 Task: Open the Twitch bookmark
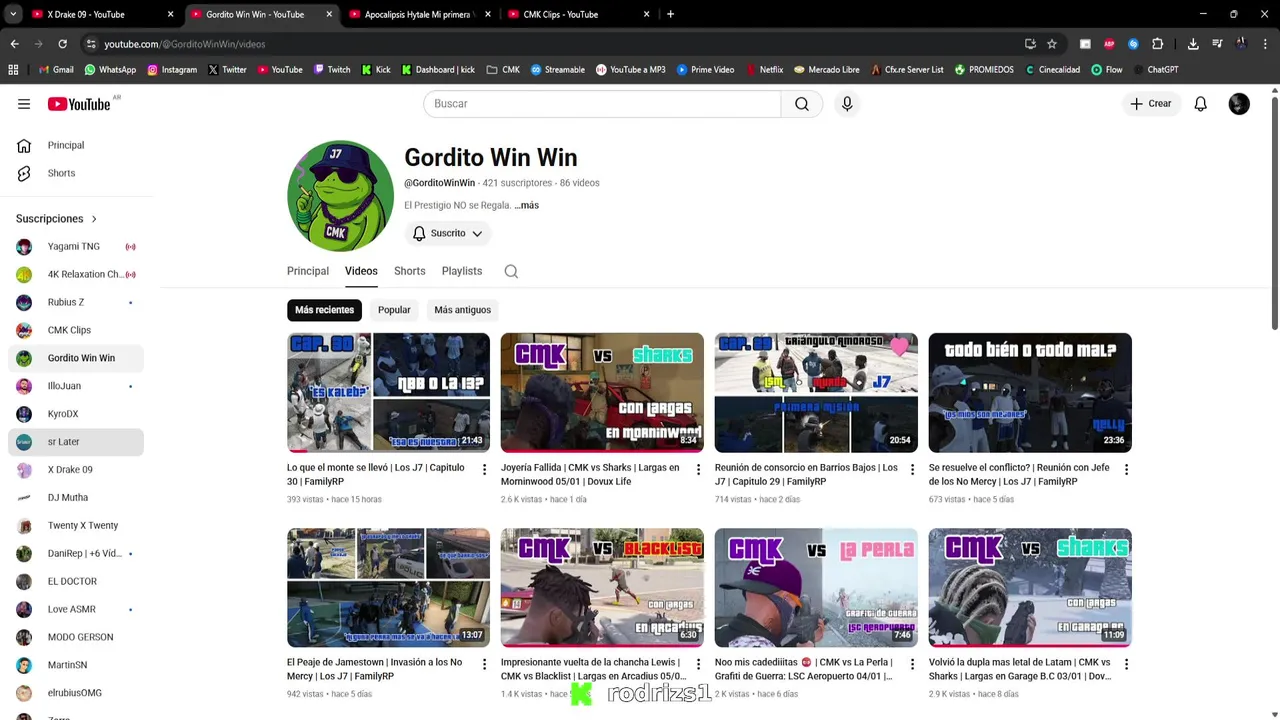(332, 70)
